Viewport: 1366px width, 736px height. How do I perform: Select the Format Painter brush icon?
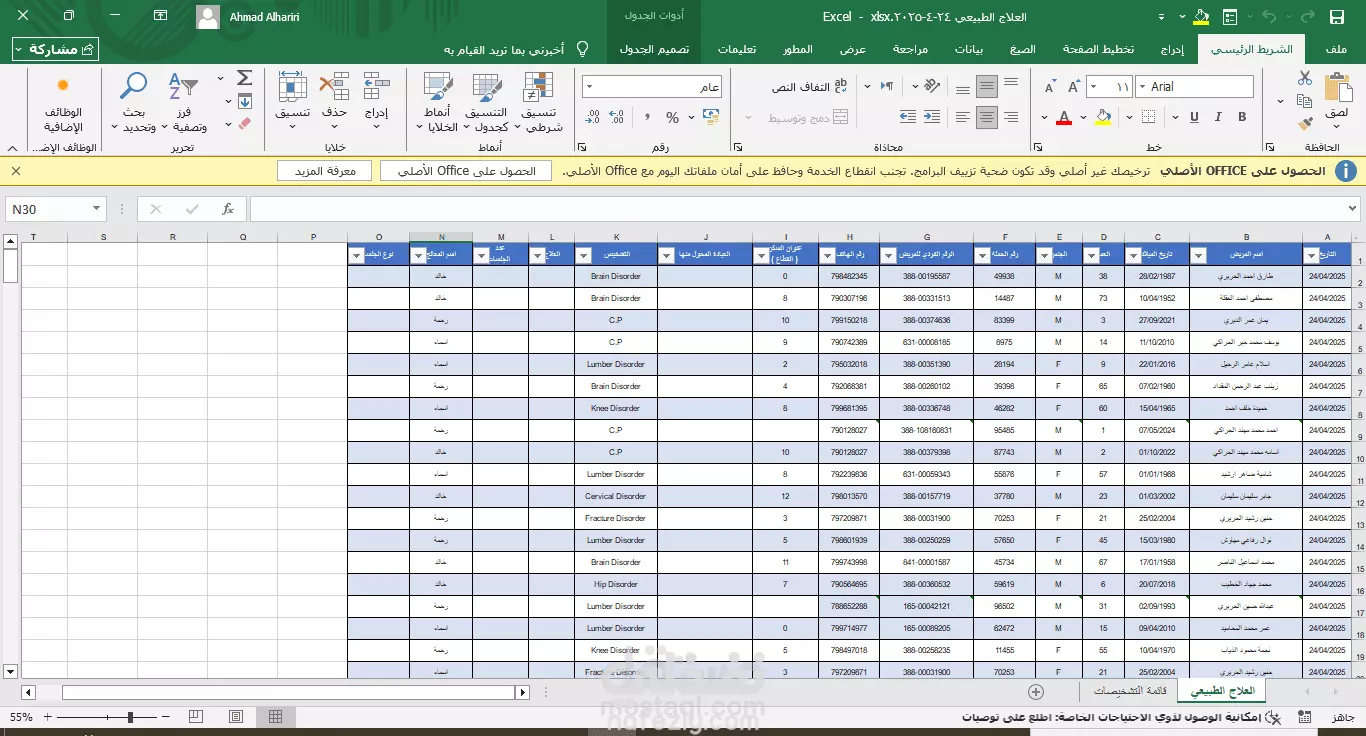click(1304, 124)
